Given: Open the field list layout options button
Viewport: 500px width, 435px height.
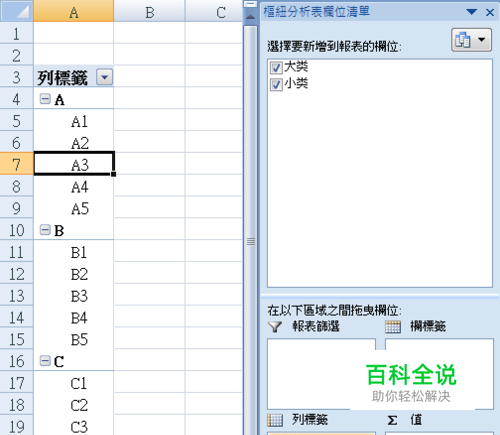Looking at the screenshot, I should [x=471, y=40].
